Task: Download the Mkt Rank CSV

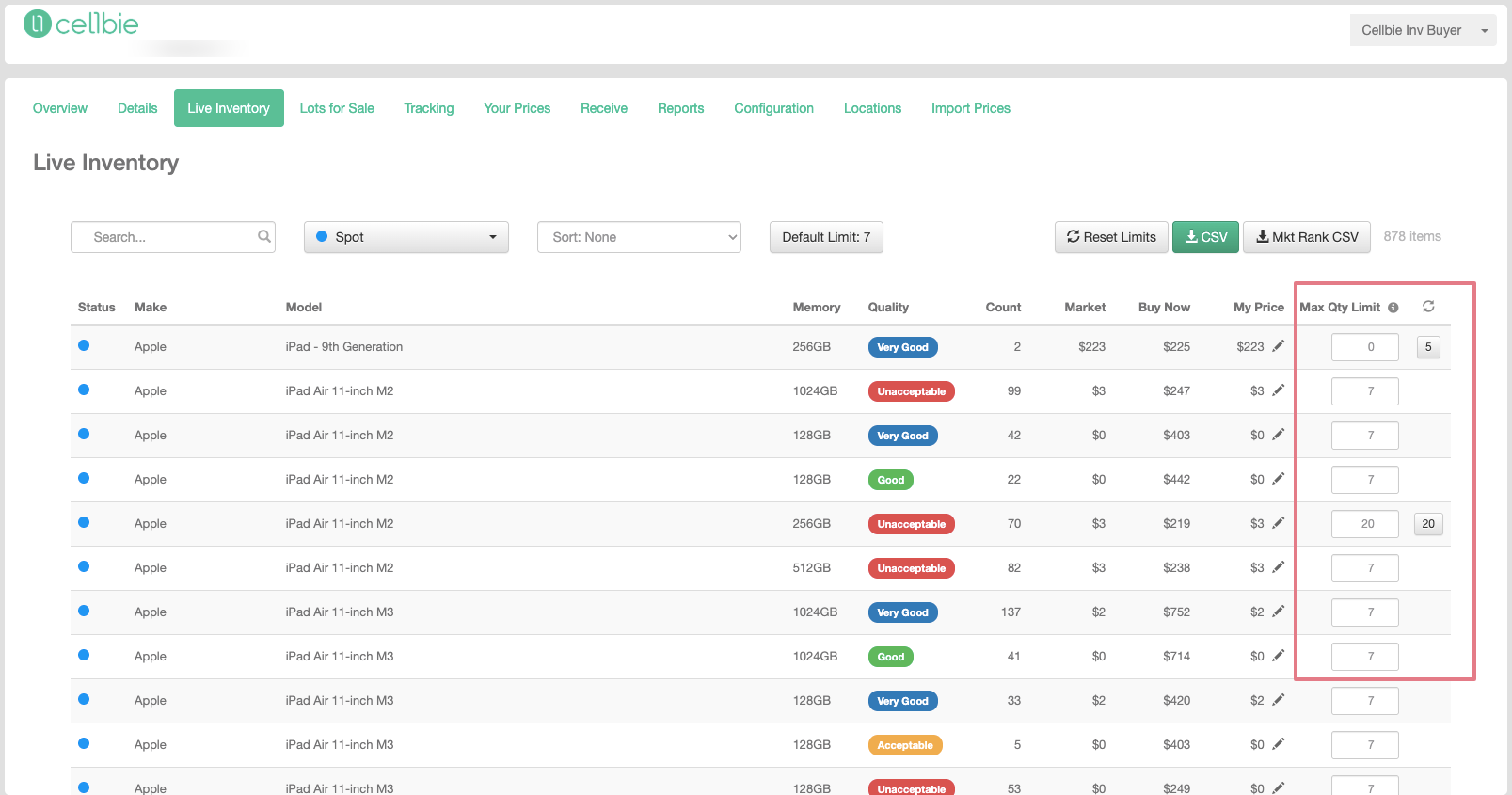Action: tap(1307, 237)
